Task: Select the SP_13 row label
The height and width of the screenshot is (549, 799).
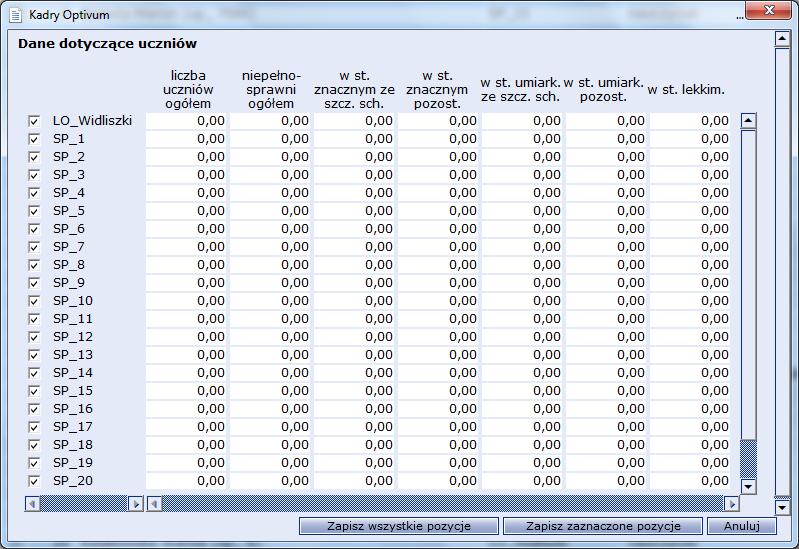Action: (73, 355)
